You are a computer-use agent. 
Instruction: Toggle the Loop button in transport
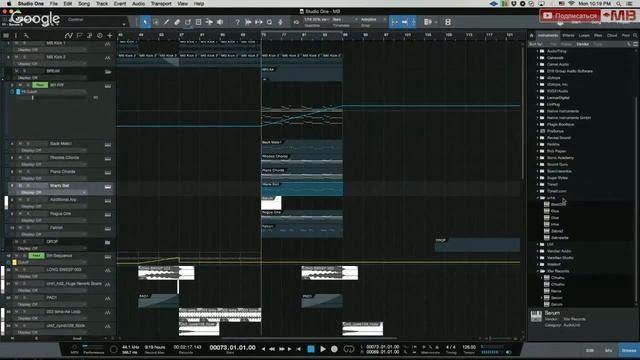(x=349, y=349)
